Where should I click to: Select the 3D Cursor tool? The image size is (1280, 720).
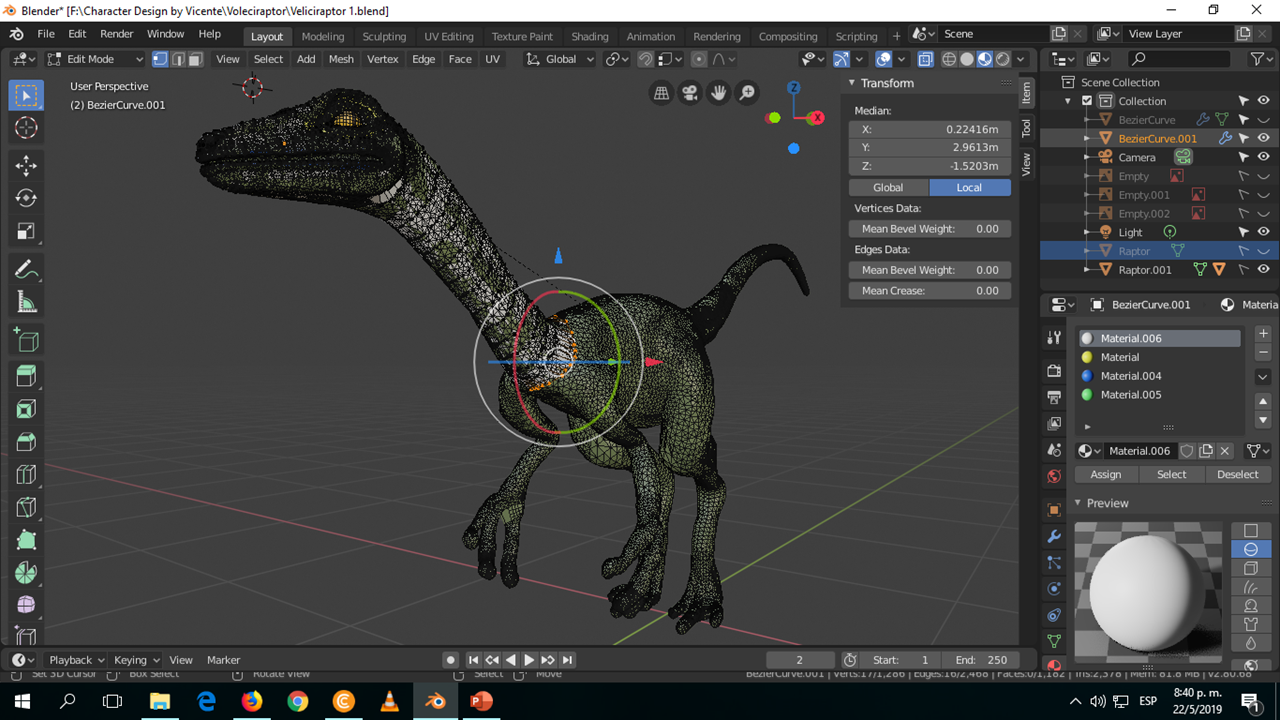pyautogui.click(x=26, y=127)
